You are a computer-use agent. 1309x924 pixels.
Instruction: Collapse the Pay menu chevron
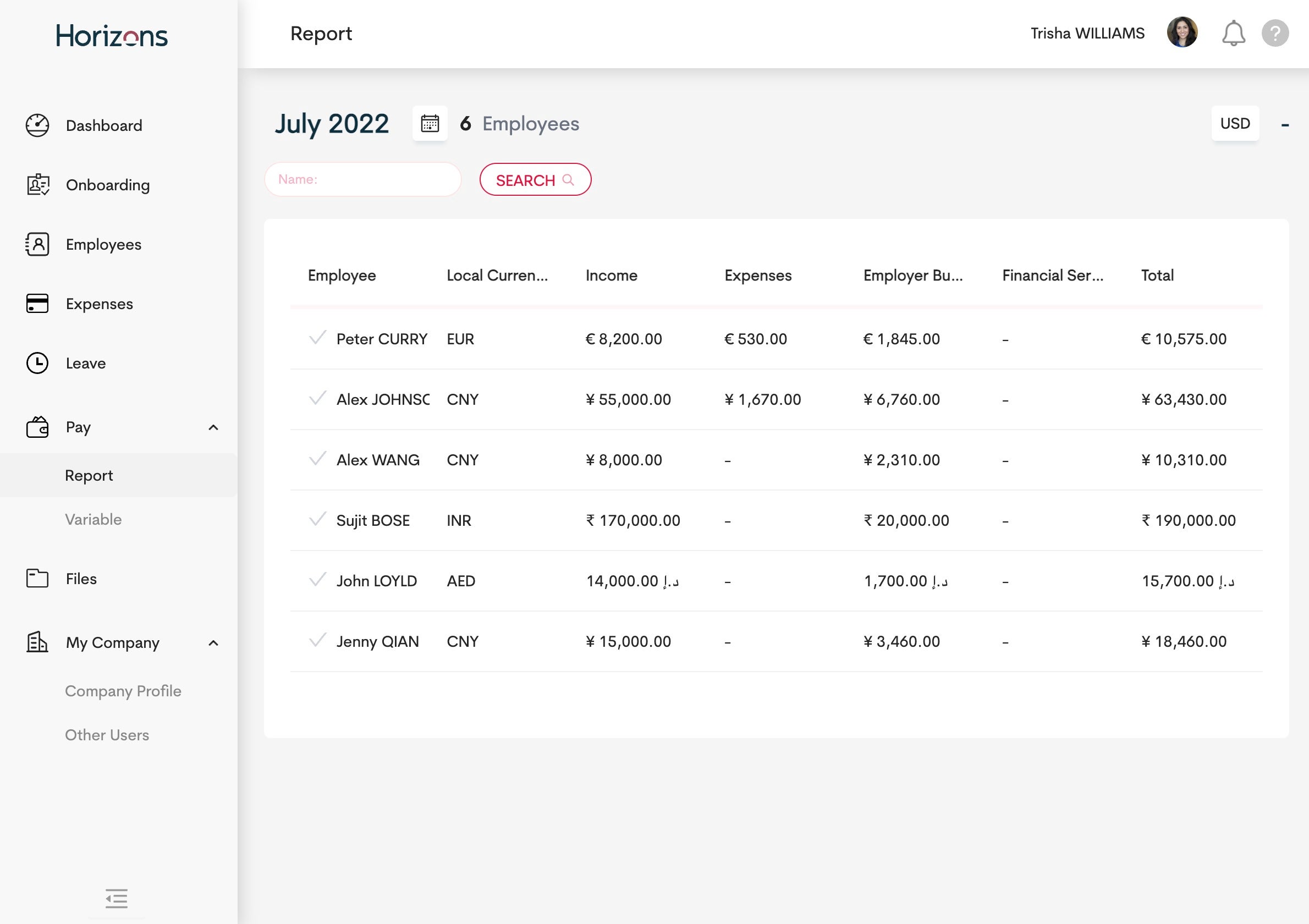pyautogui.click(x=213, y=427)
